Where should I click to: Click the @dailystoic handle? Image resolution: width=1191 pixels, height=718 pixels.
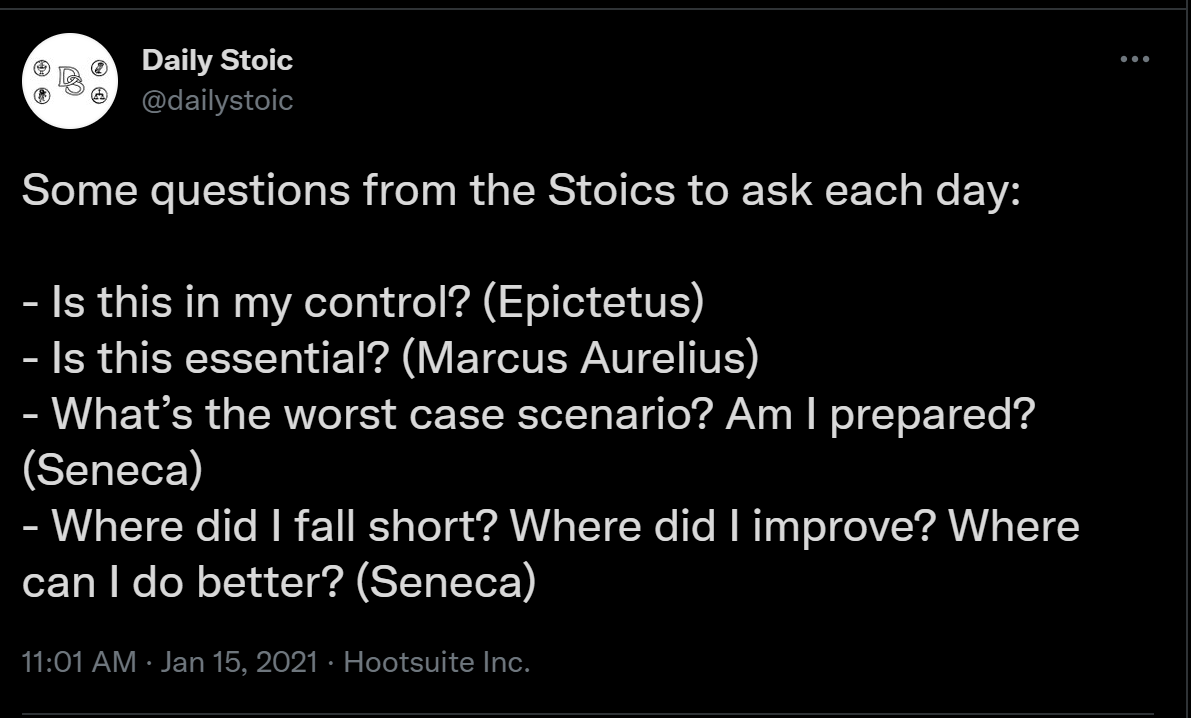[x=217, y=100]
